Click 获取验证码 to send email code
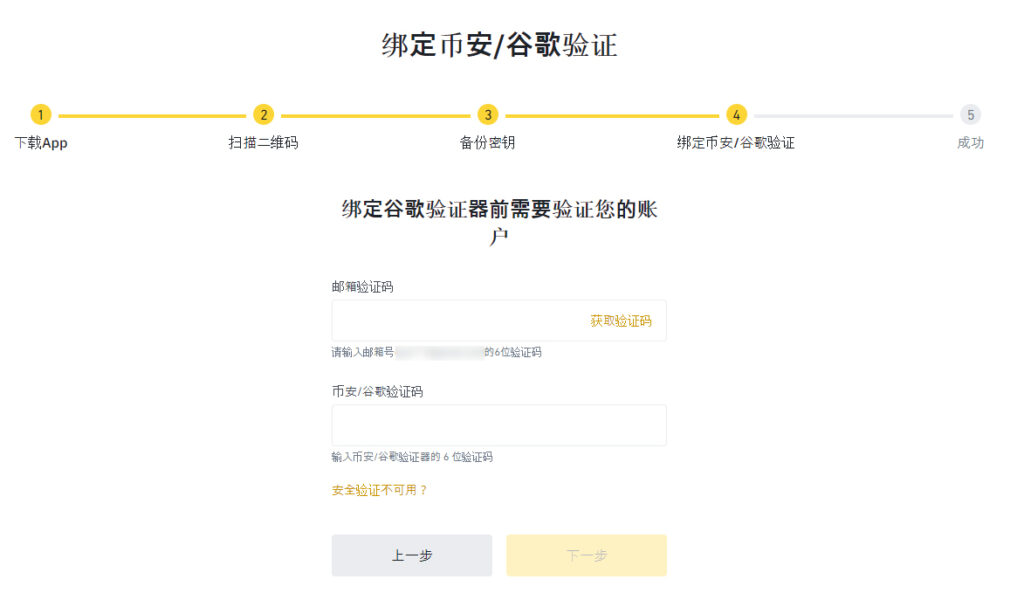This screenshot has height=600, width=1024. pos(620,321)
